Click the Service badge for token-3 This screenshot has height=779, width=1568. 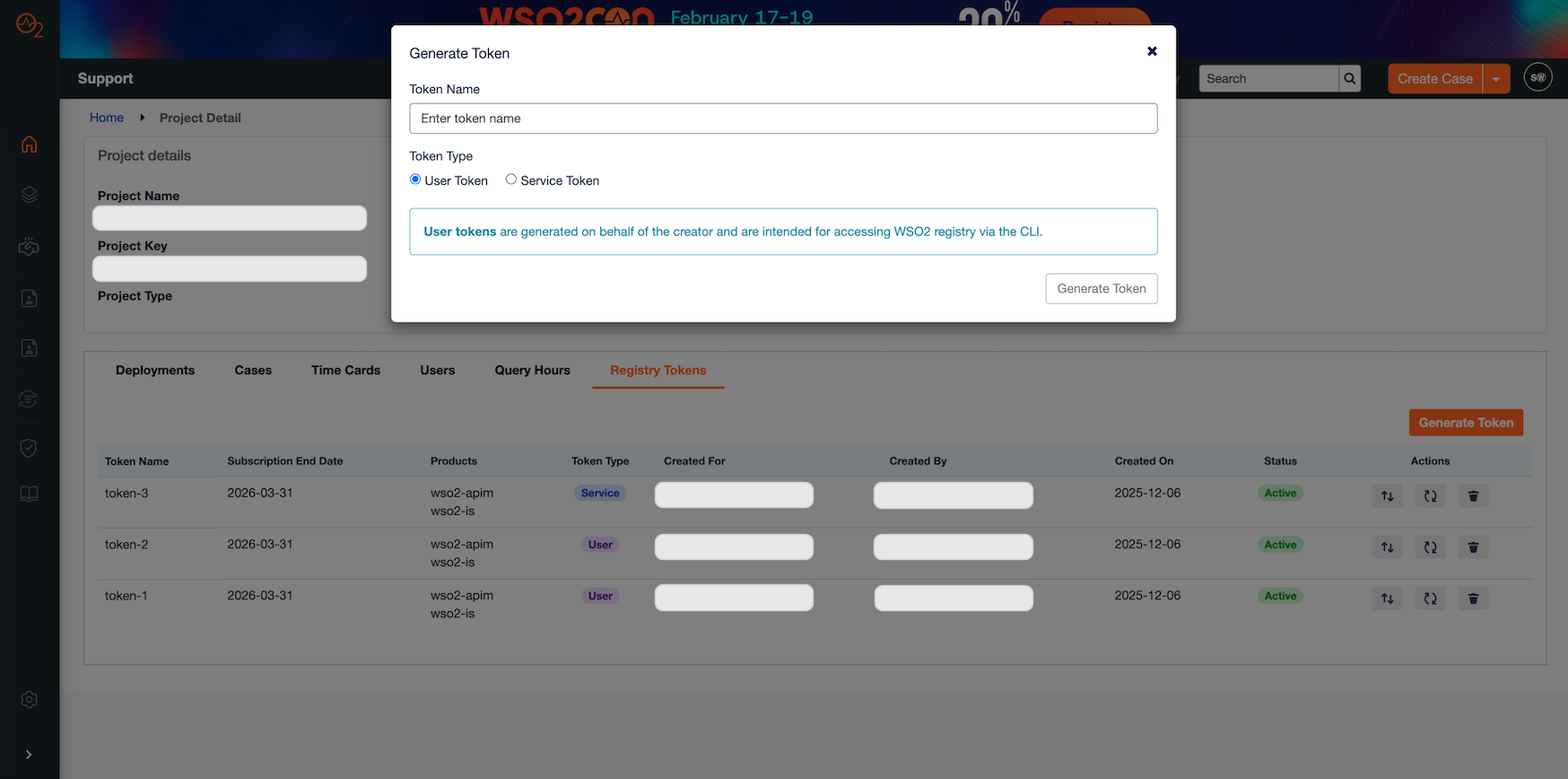600,493
